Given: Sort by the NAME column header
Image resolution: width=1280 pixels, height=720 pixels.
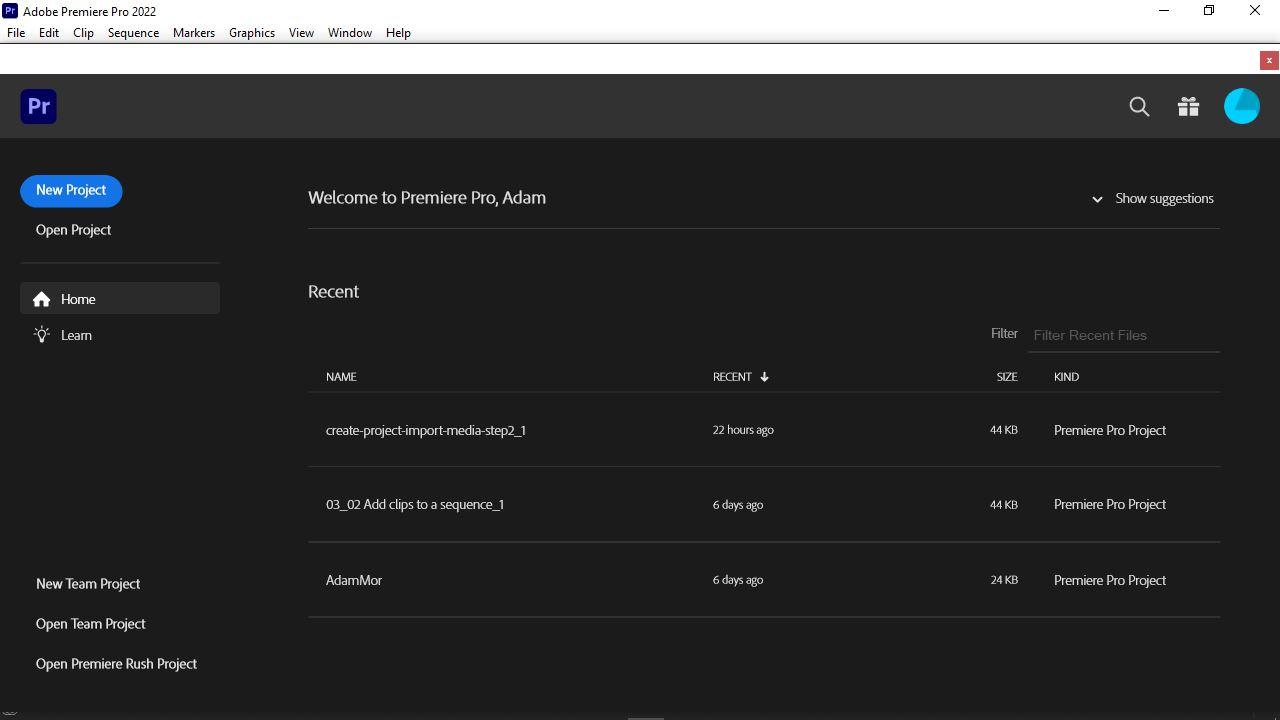Looking at the screenshot, I should pyautogui.click(x=341, y=377).
